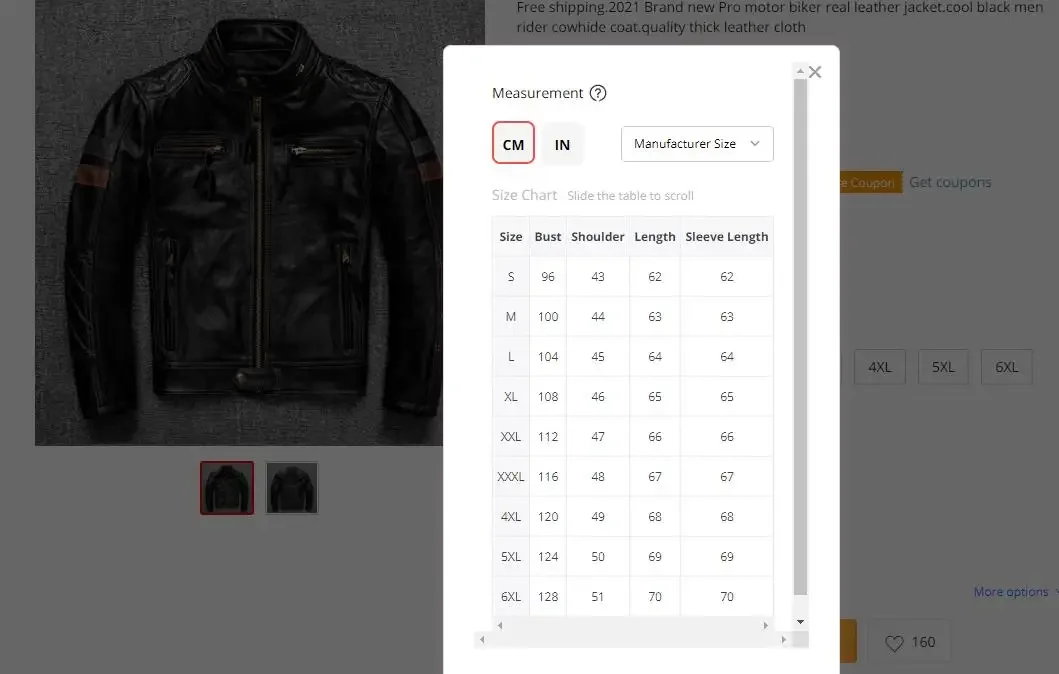
Task: Click bust value 128 in 6XL row
Action: (548, 596)
